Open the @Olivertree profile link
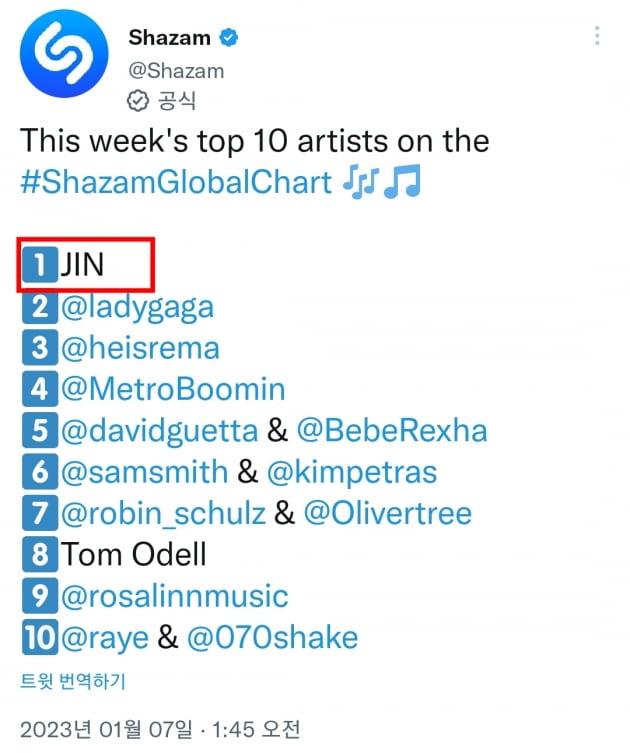The height and width of the screenshot is (753, 630). [388, 513]
